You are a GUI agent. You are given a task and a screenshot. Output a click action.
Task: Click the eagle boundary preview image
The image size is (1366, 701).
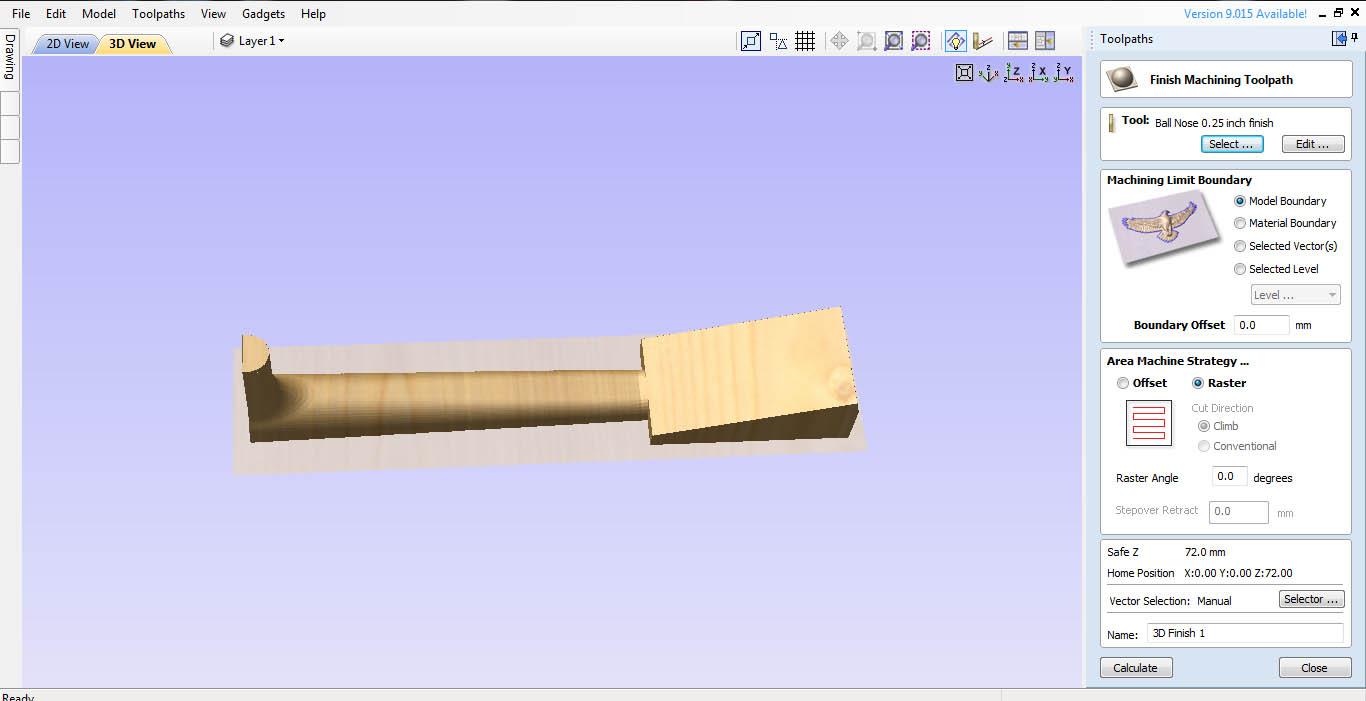(1166, 227)
